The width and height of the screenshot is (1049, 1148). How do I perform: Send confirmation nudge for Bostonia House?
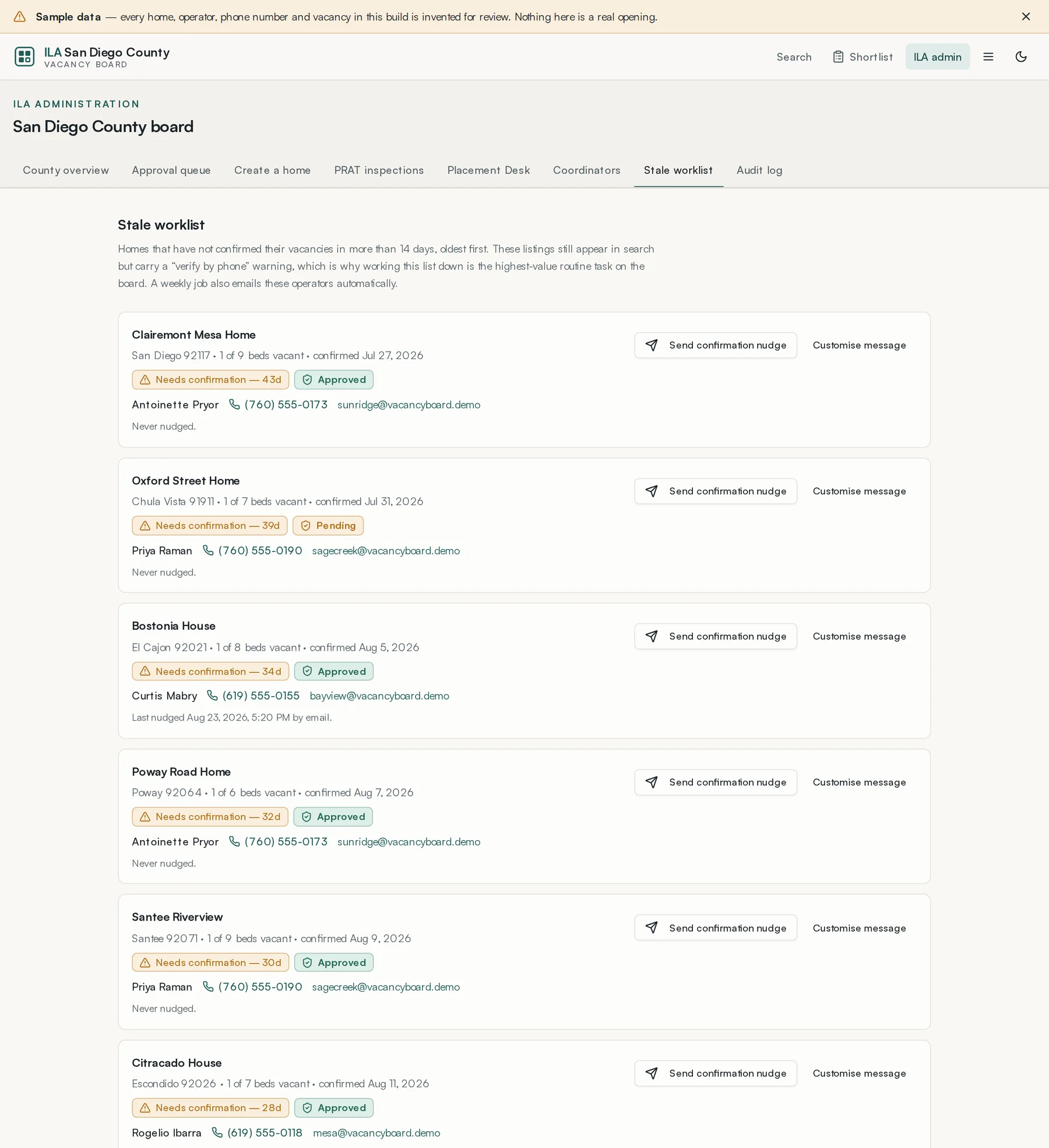tap(716, 636)
